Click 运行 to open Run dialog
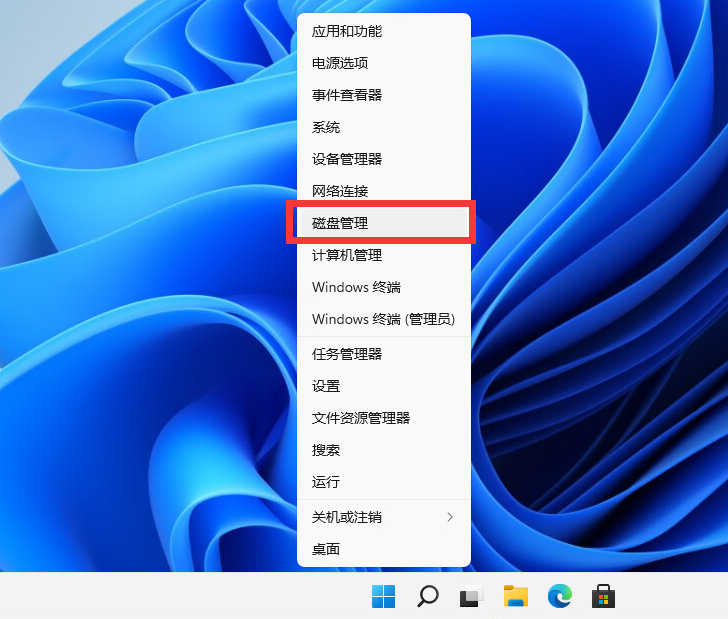The height and width of the screenshot is (619, 728). click(326, 481)
